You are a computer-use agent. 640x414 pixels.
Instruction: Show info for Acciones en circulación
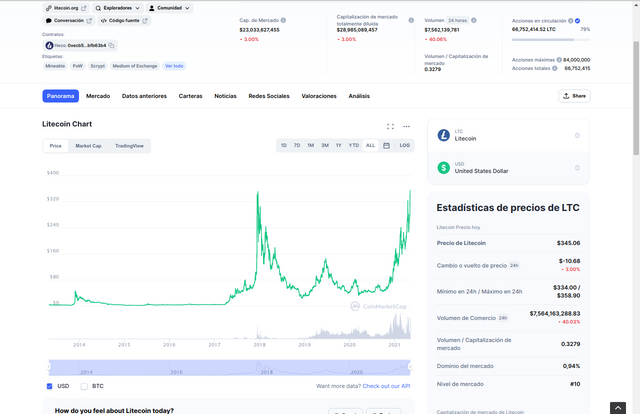[x=570, y=20]
